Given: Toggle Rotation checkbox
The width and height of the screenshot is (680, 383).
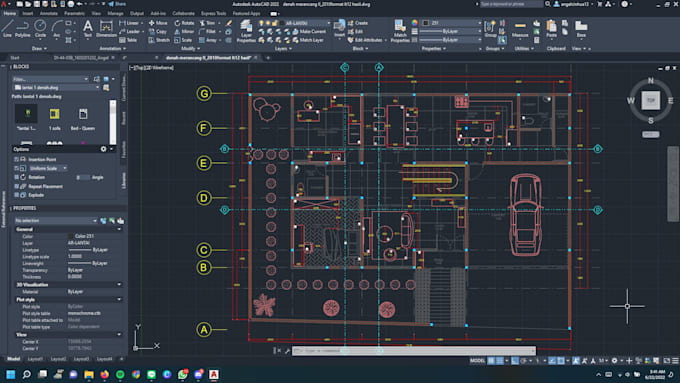Looking at the screenshot, I should point(17,177).
